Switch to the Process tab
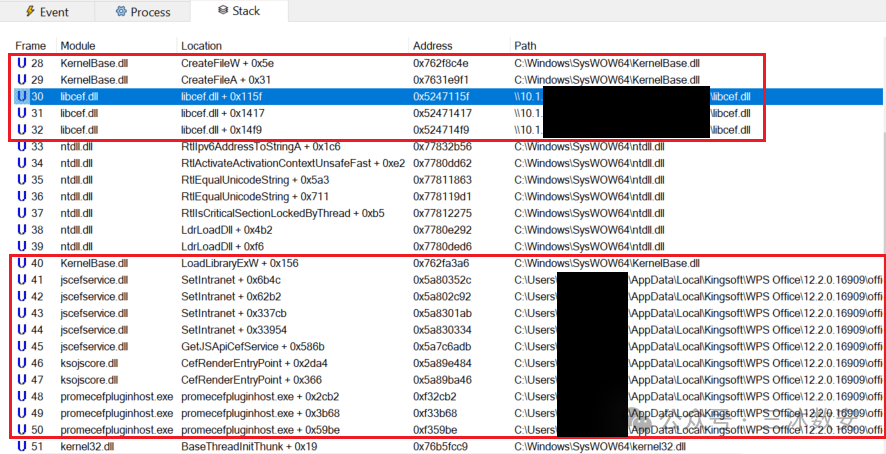 tap(142, 11)
